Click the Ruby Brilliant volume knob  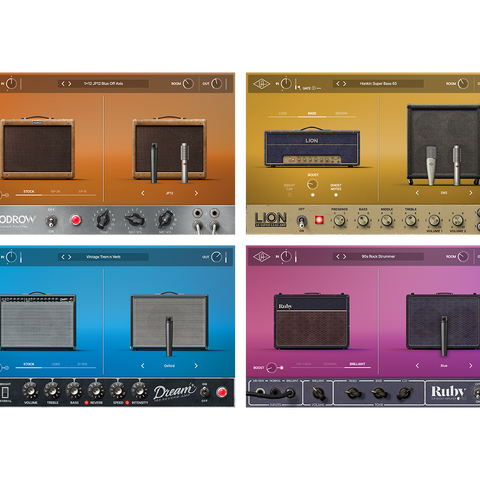318,393
